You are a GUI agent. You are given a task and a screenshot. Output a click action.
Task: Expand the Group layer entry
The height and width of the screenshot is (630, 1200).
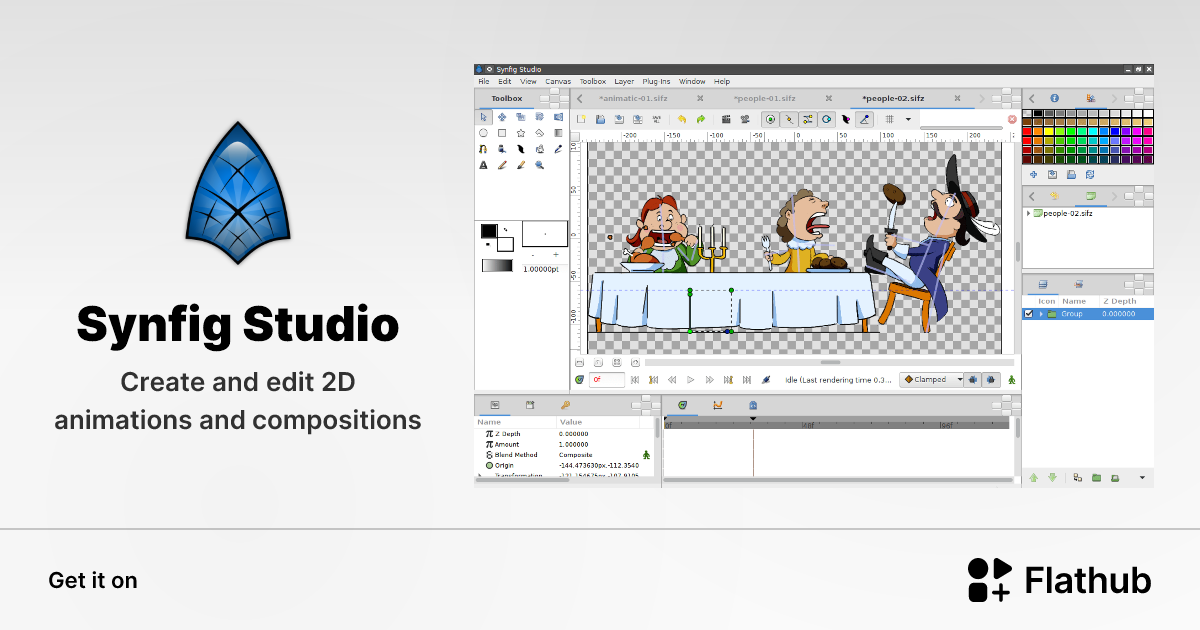[1040, 313]
